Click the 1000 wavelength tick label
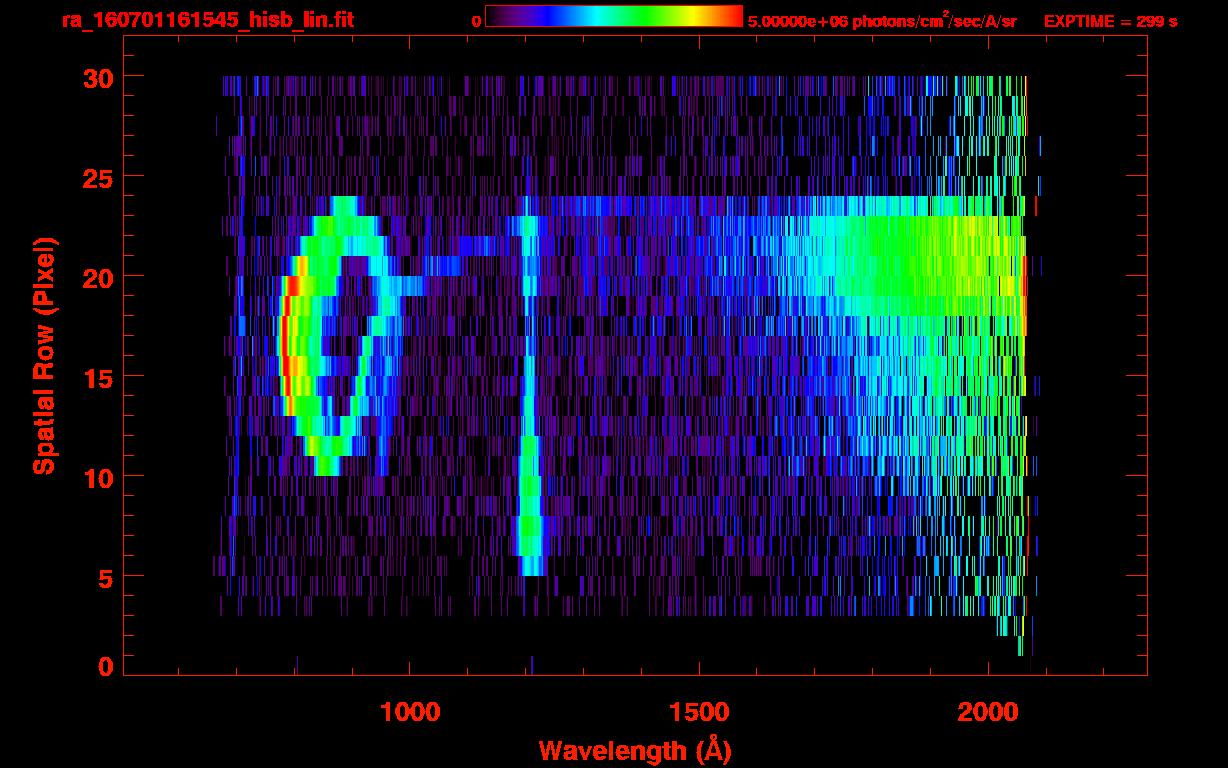 coord(410,712)
